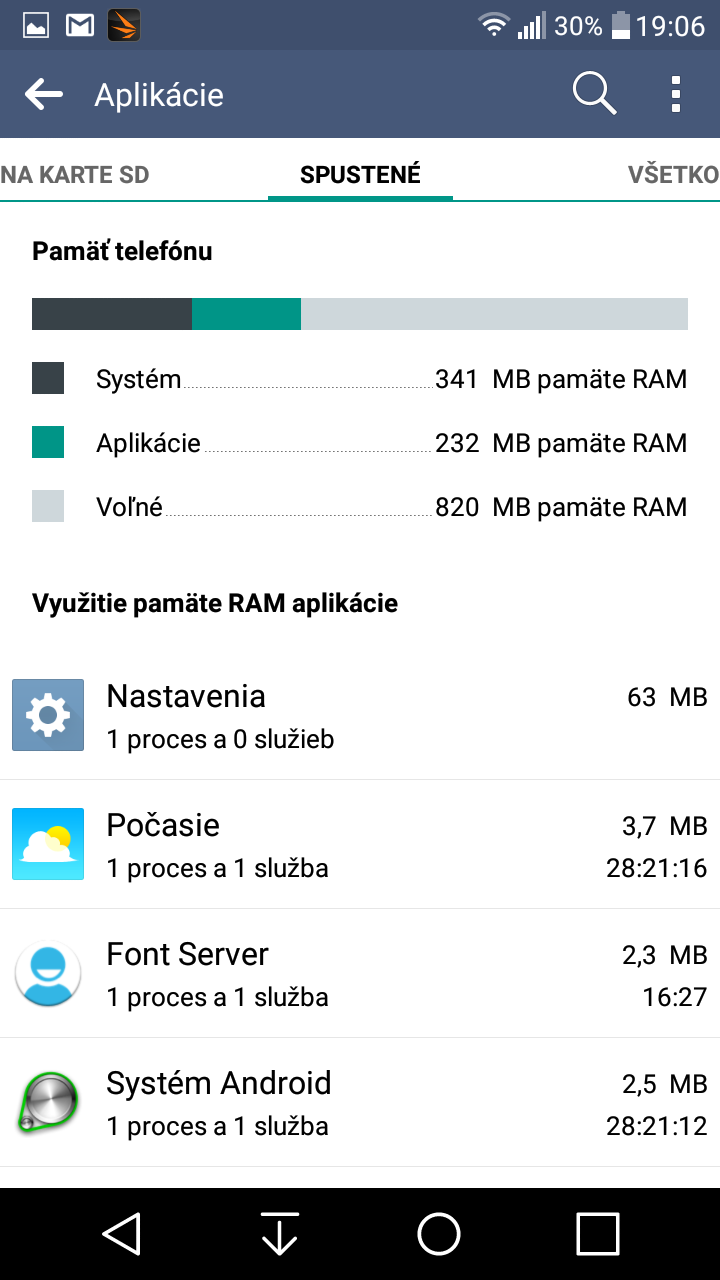
Task: Open the Font Server running service entry
Action: [x=360, y=974]
